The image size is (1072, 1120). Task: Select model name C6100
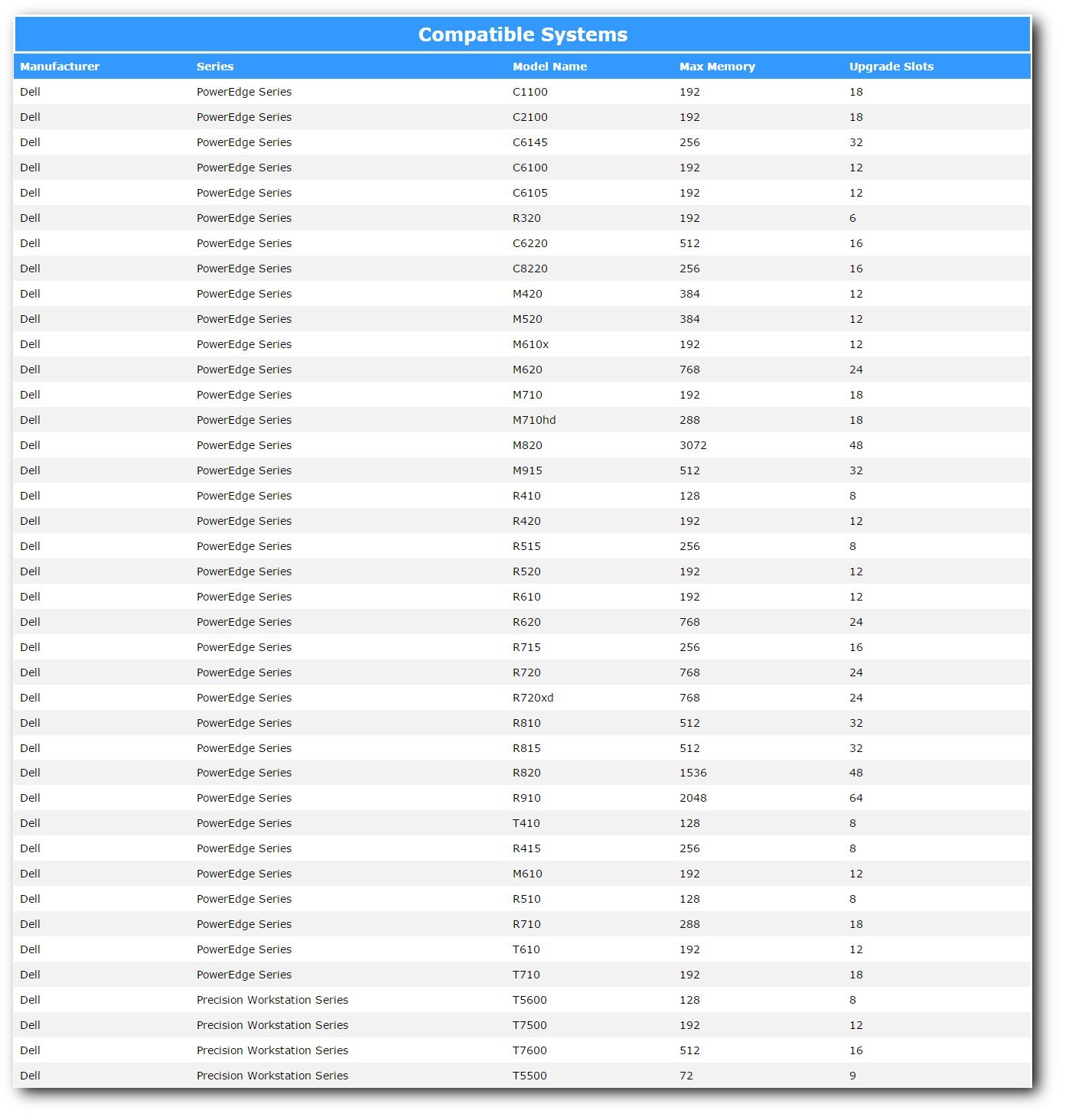[x=530, y=168]
